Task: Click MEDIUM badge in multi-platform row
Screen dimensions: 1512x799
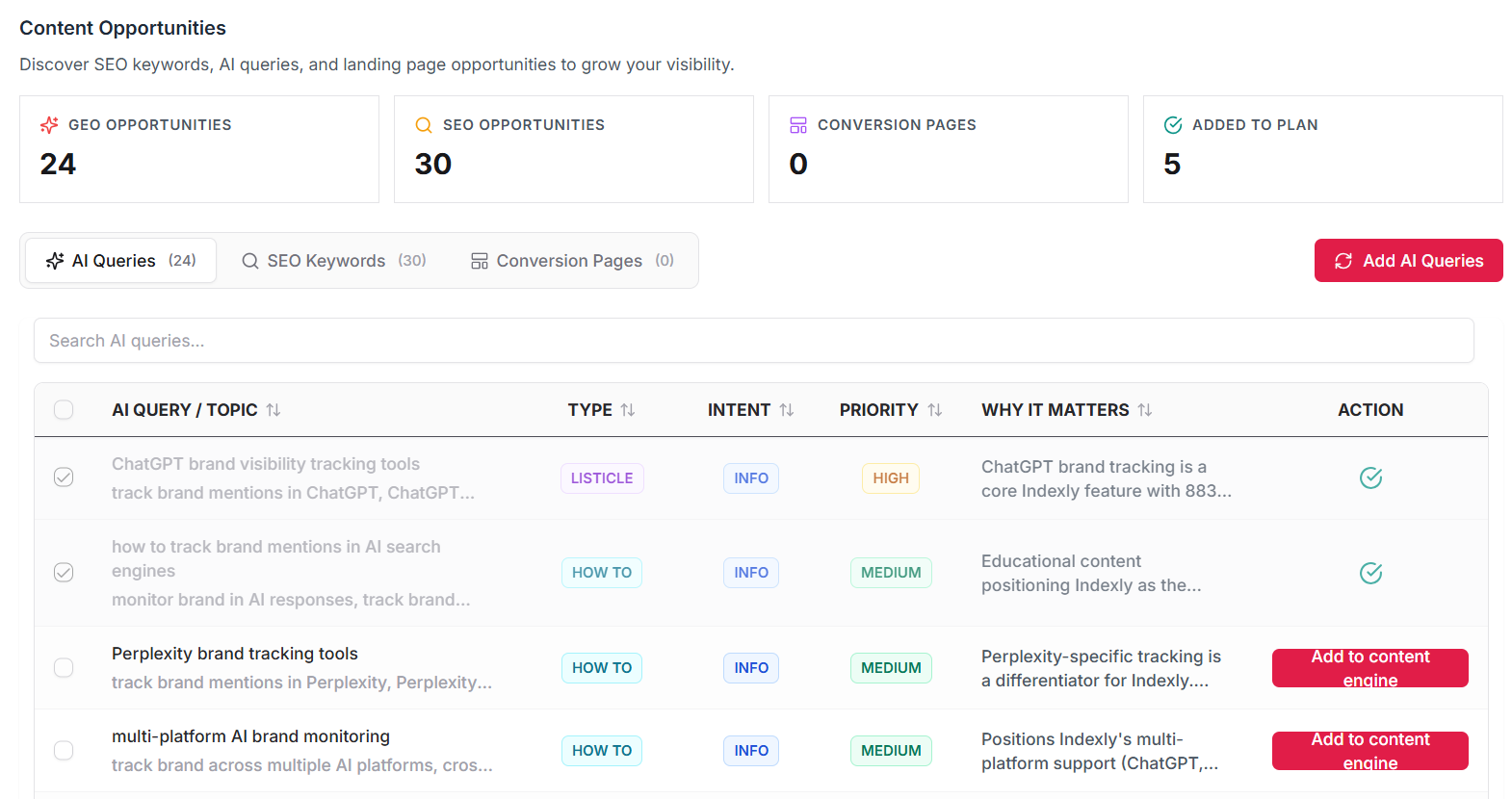Action: tap(891, 751)
